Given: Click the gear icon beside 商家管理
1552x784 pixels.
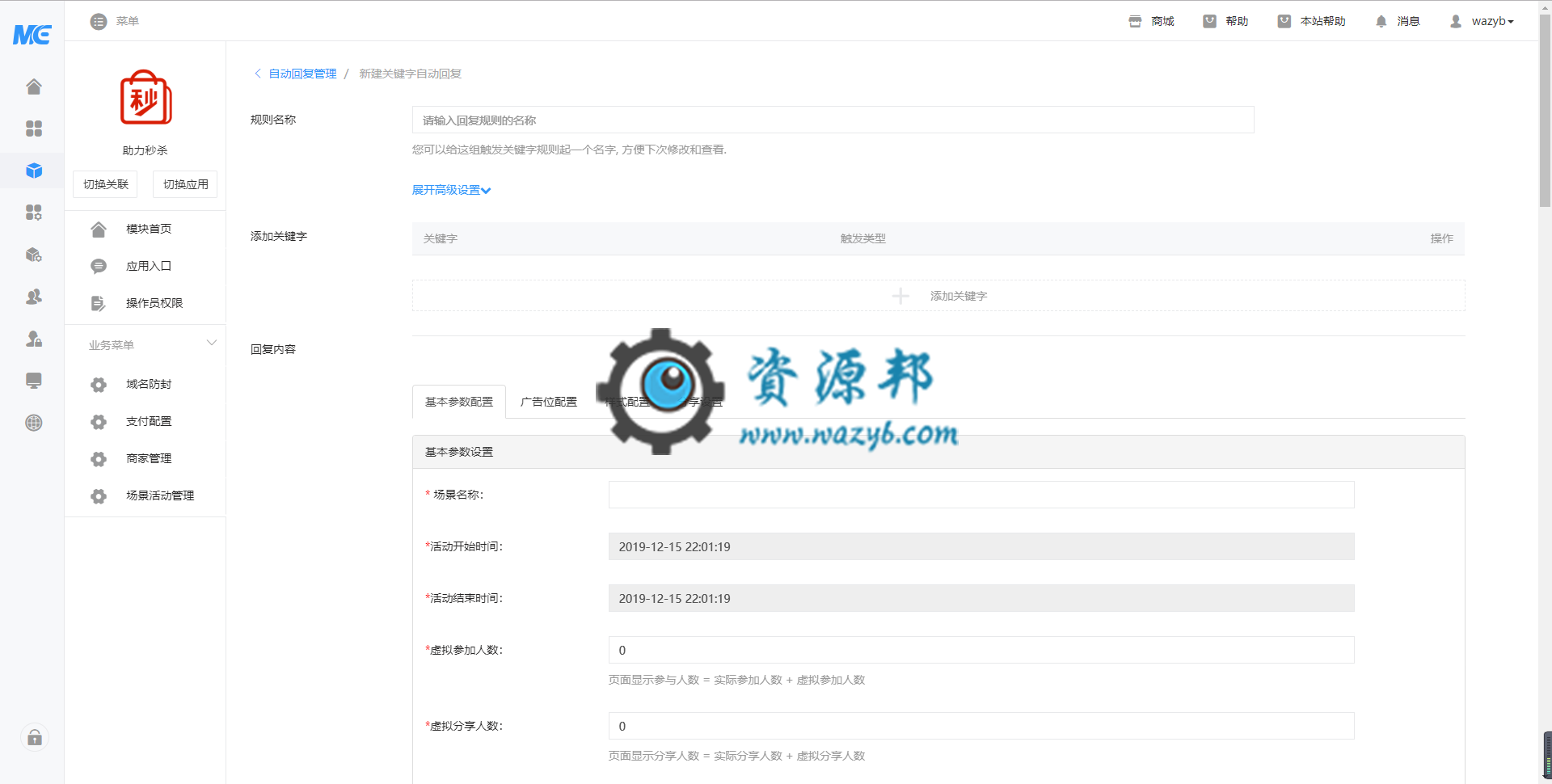Looking at the screenshot, I should [x=99, y=459].
